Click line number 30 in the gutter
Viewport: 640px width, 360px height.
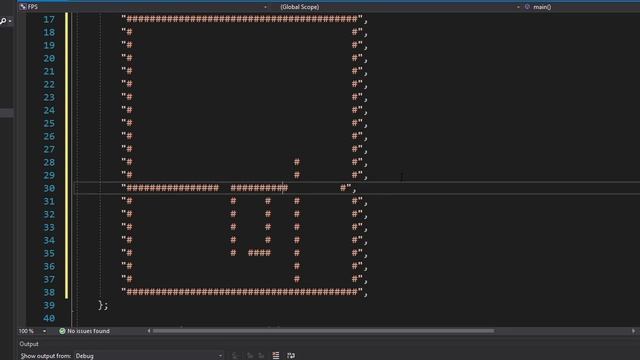pos(49,189)
